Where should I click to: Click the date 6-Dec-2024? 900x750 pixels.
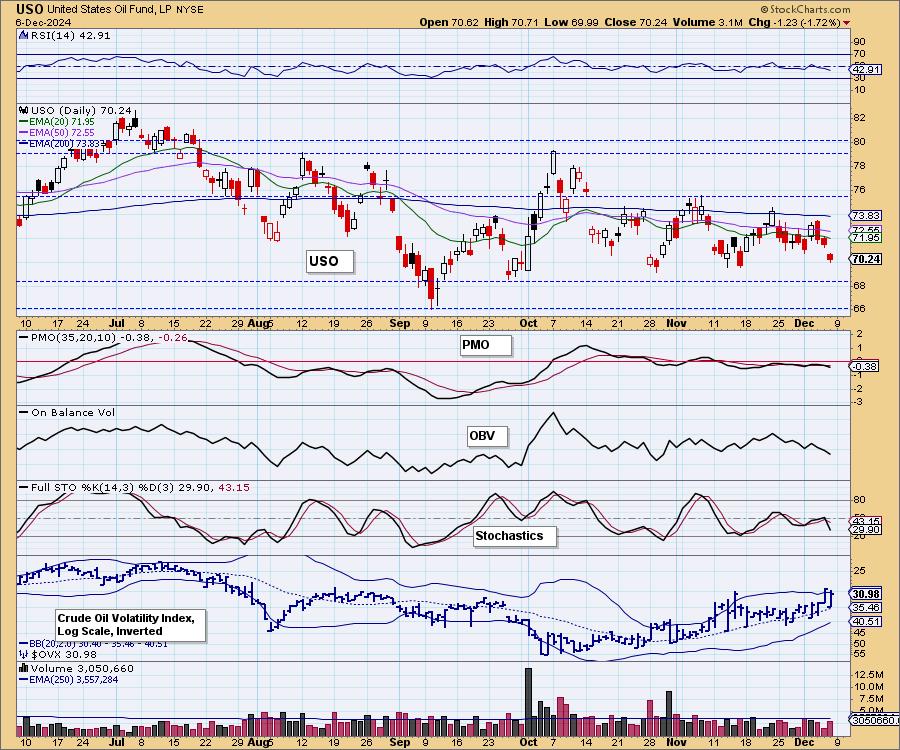pos(44,22)
